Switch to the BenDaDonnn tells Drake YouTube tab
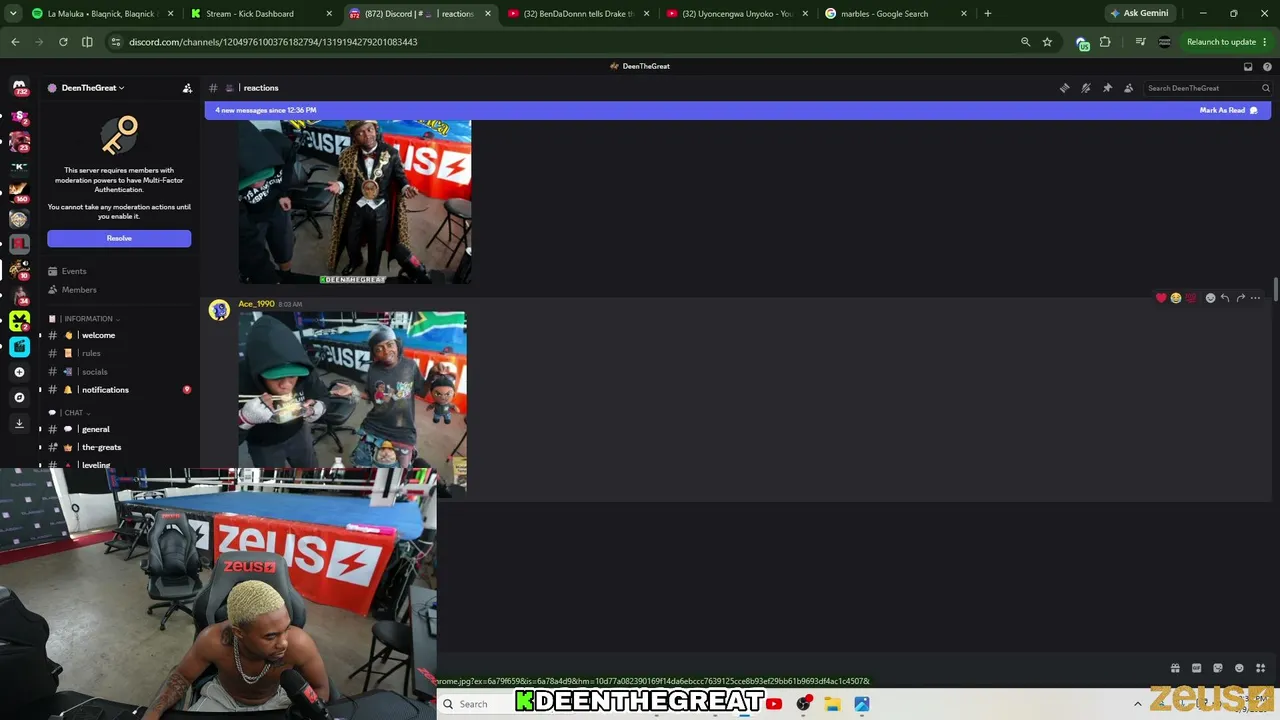 click(578, 14)
